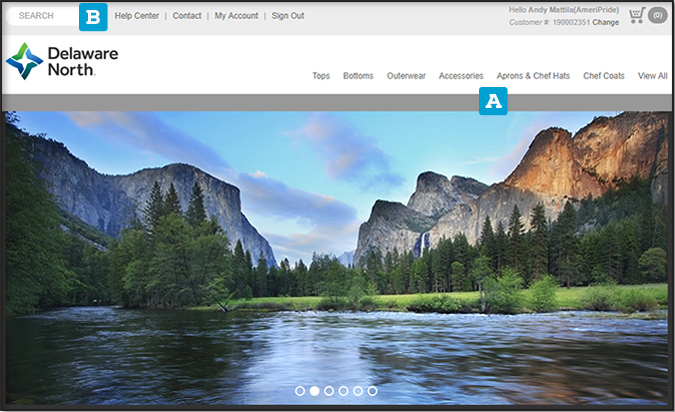675x412 pixels.
Task: Go to the Contact page
Action: (x=187, y=17)
